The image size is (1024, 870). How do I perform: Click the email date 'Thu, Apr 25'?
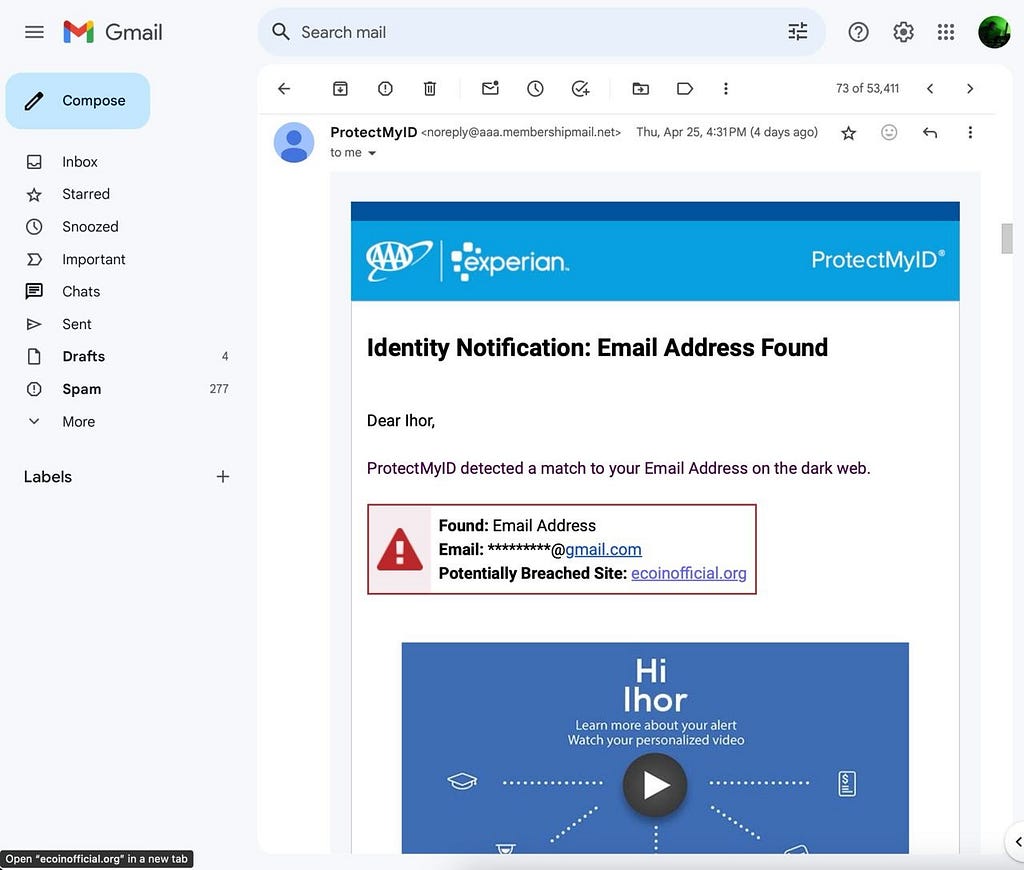[x=727, y=132]
